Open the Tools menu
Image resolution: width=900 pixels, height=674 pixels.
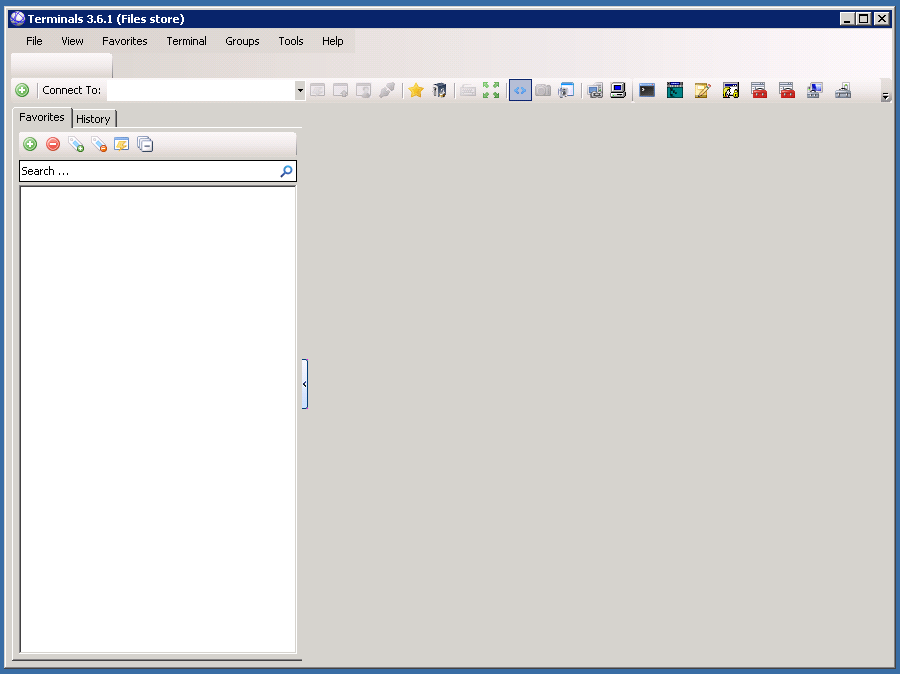[x=290, y=41]
